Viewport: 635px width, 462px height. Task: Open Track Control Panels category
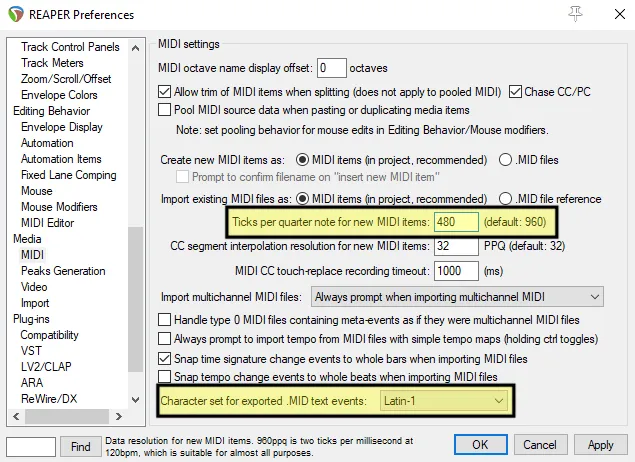pyautogui.click(x=70, y=47)
